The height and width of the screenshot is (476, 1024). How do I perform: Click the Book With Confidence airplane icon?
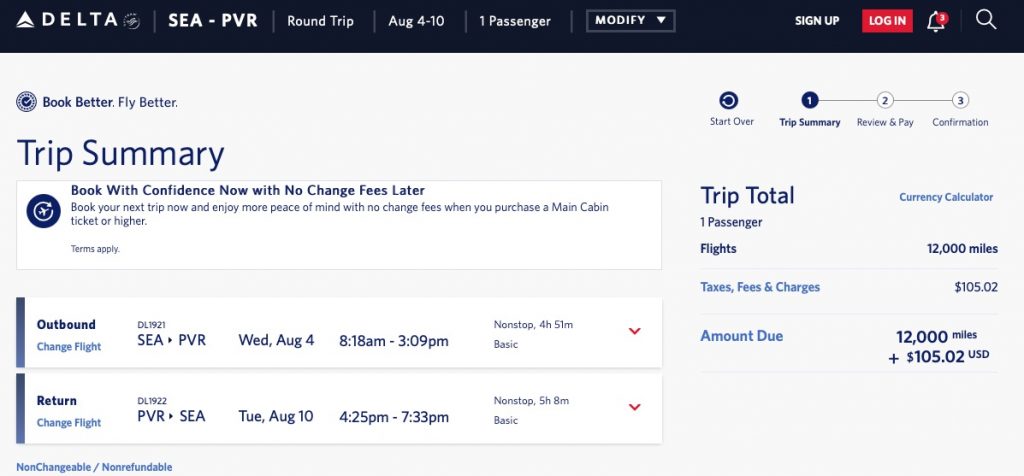(x=43, y=212)
